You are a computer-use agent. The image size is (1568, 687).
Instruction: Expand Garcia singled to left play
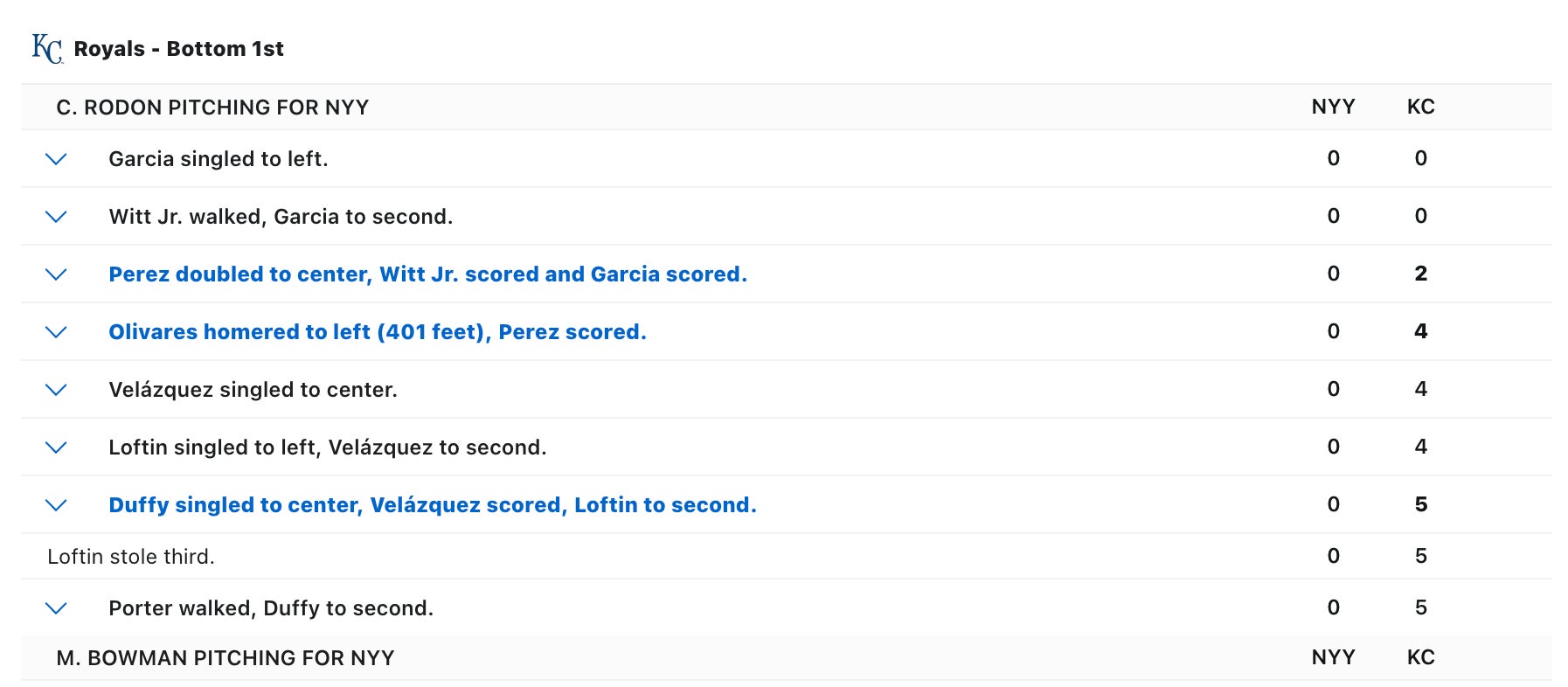[x=56, y=159]
